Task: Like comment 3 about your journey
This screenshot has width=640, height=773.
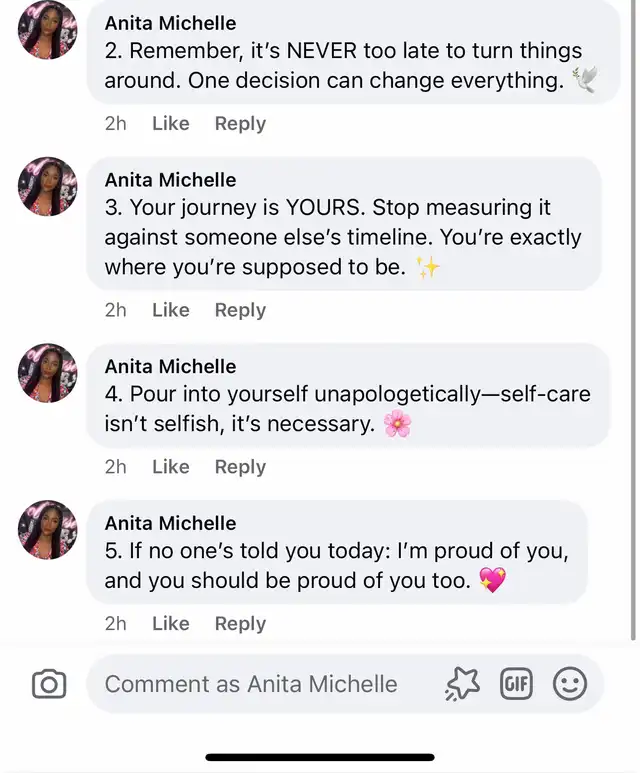Action: click(171, 310)
